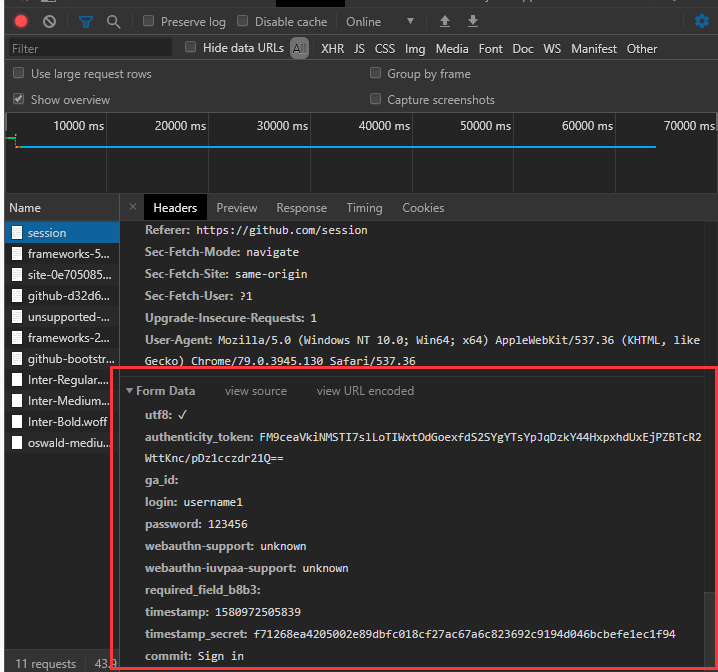
Task: Switch to the Preview tab
Action: click(237, 208)
